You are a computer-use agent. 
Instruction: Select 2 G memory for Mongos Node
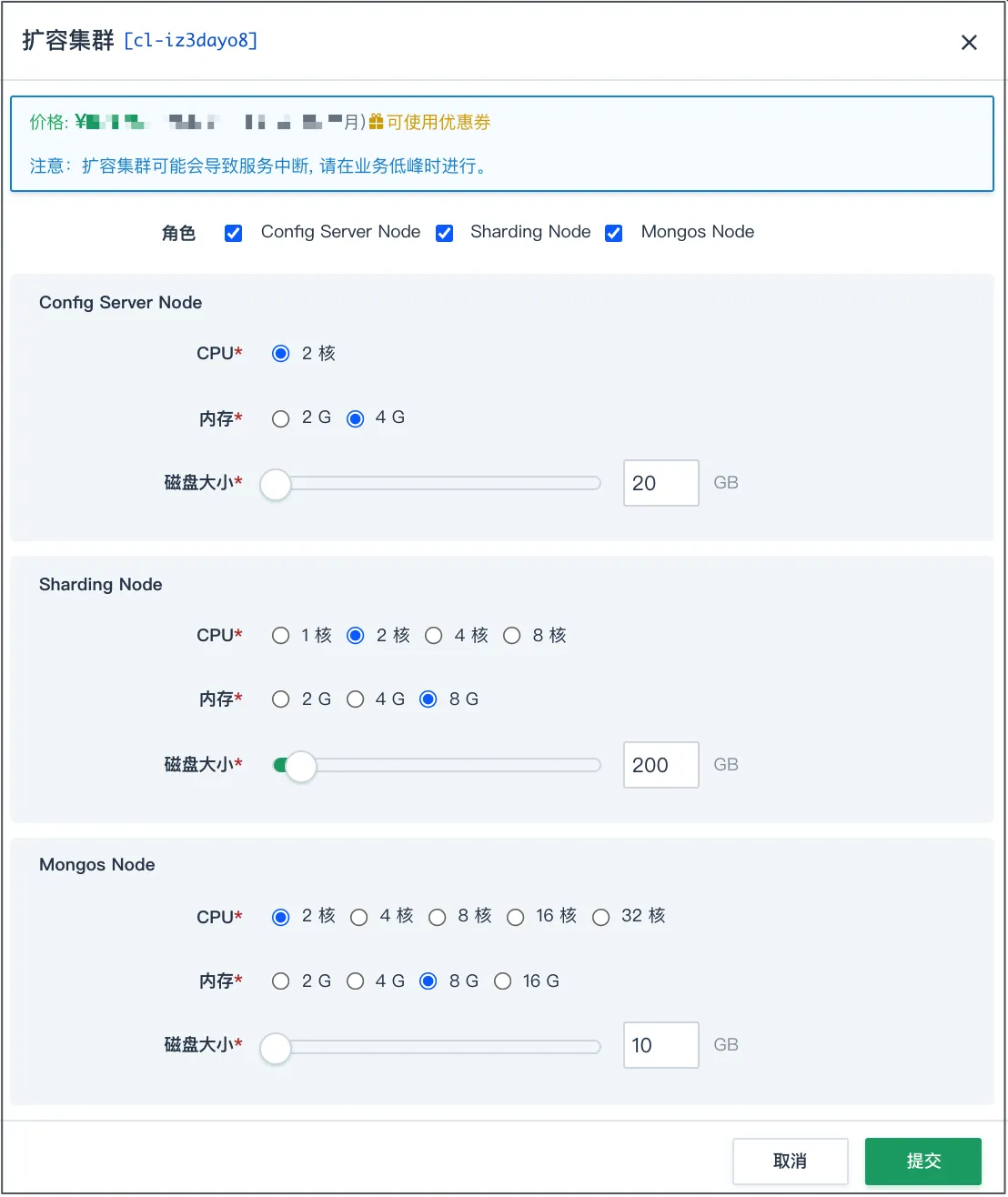(281, 981)
